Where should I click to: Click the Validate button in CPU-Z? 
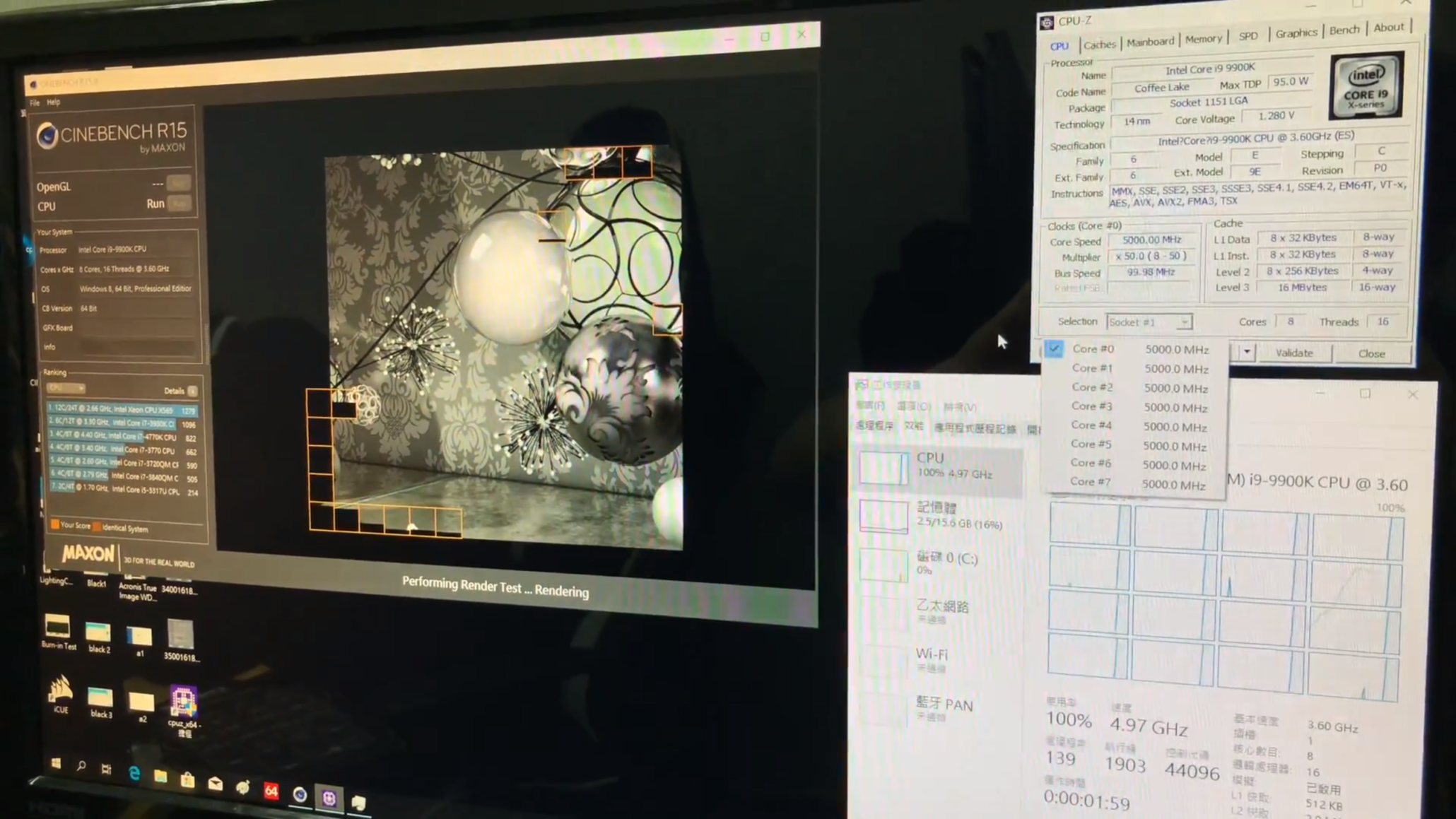coord(1294,353)
